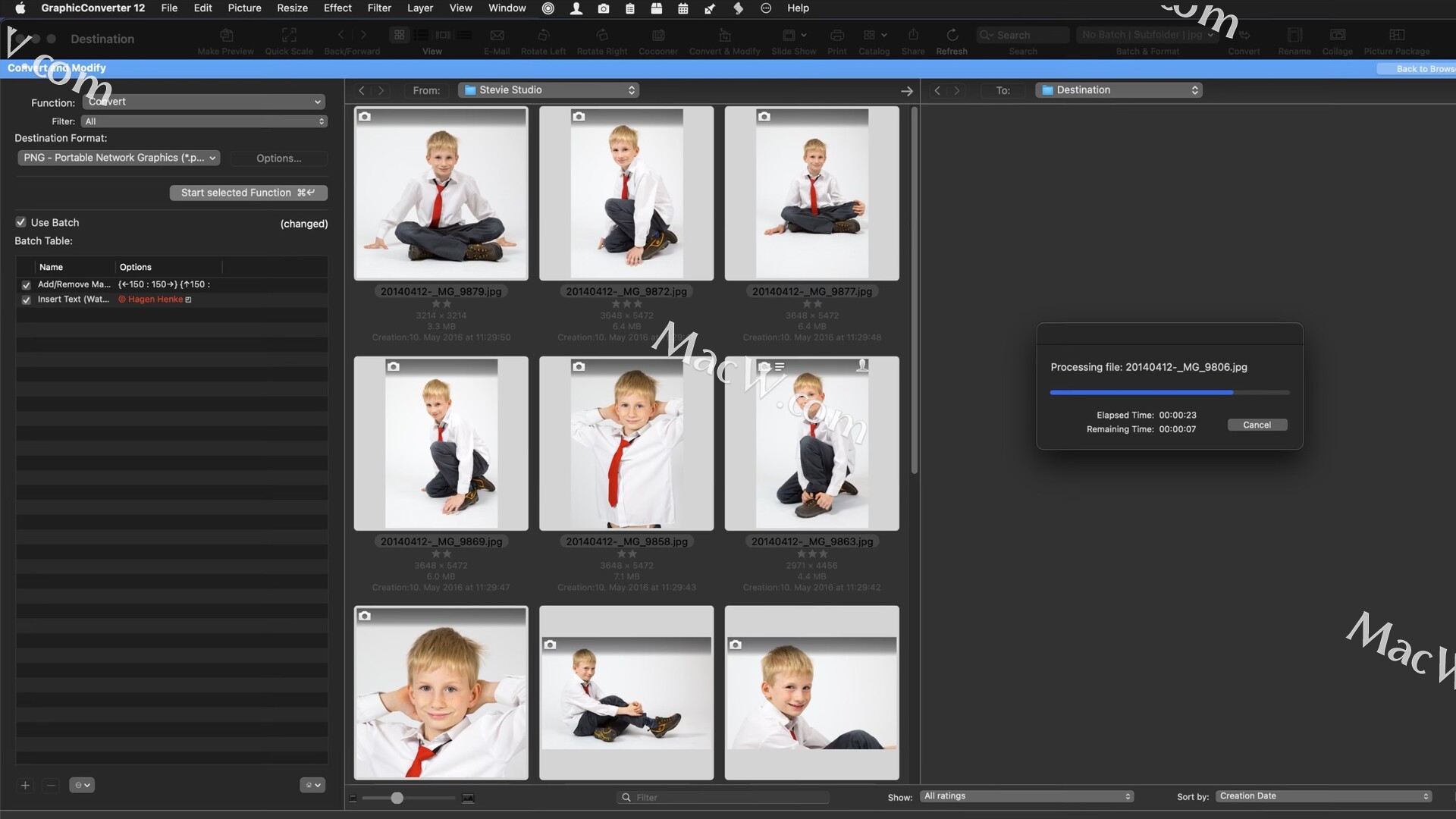
Task: Open the Window menu
Action: coord(507,8)
